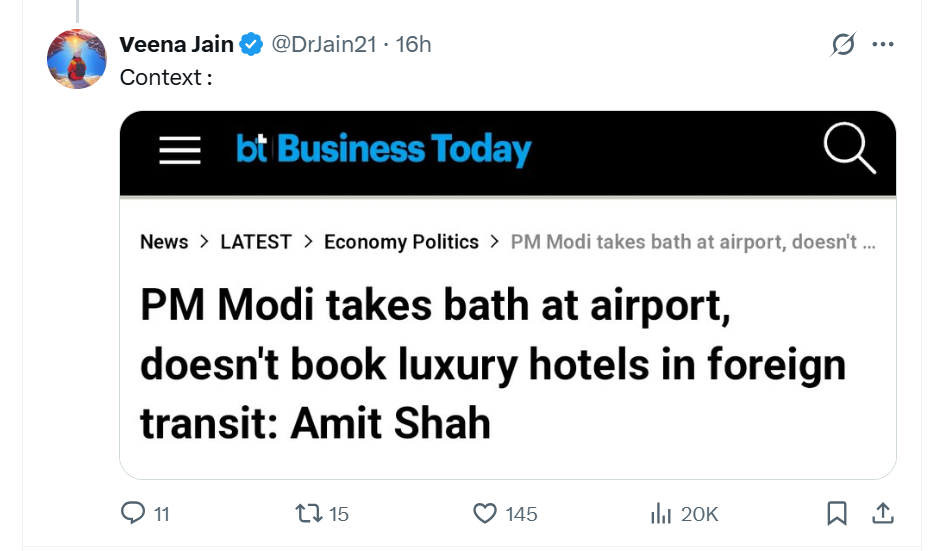
Task: Like the post with heart icon
Action: [x=485, y=513]
